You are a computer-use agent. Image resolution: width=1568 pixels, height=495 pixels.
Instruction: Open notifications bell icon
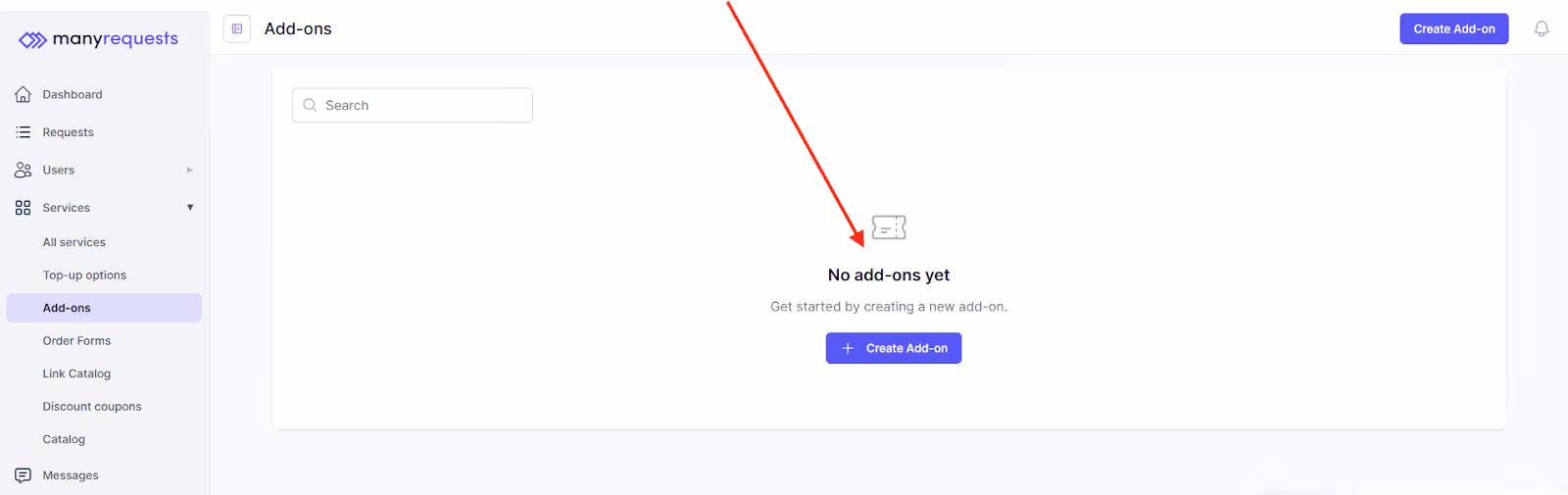click(x=1542, y=29)
